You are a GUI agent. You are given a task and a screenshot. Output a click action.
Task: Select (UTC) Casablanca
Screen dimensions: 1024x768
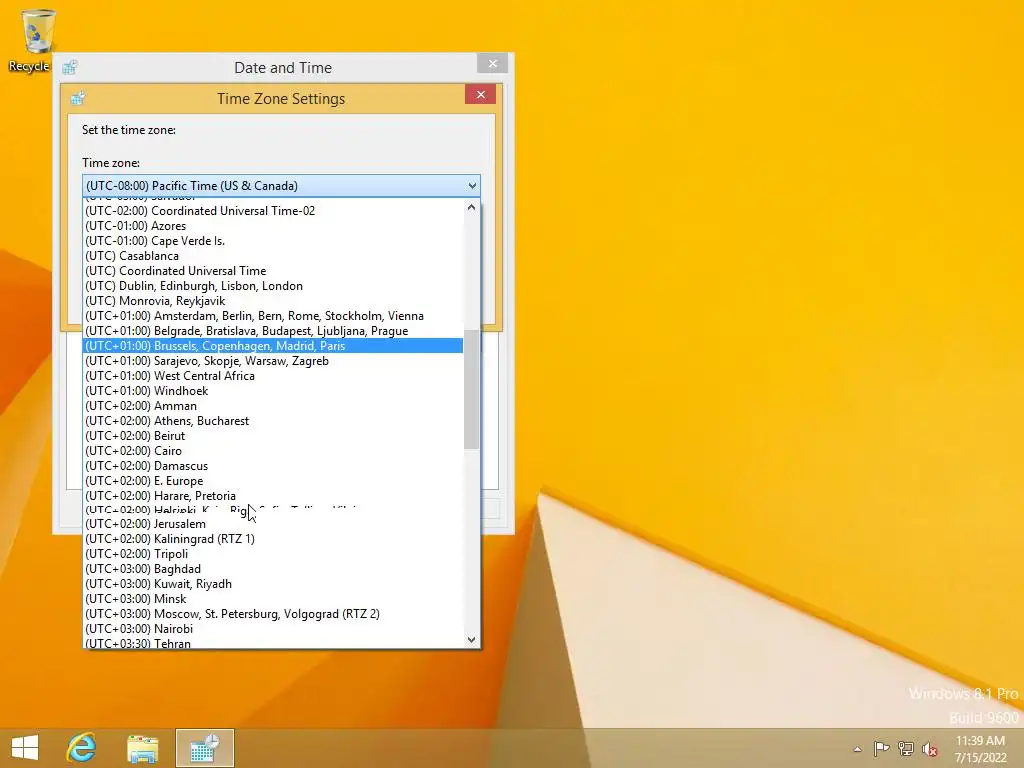point(273,256)
